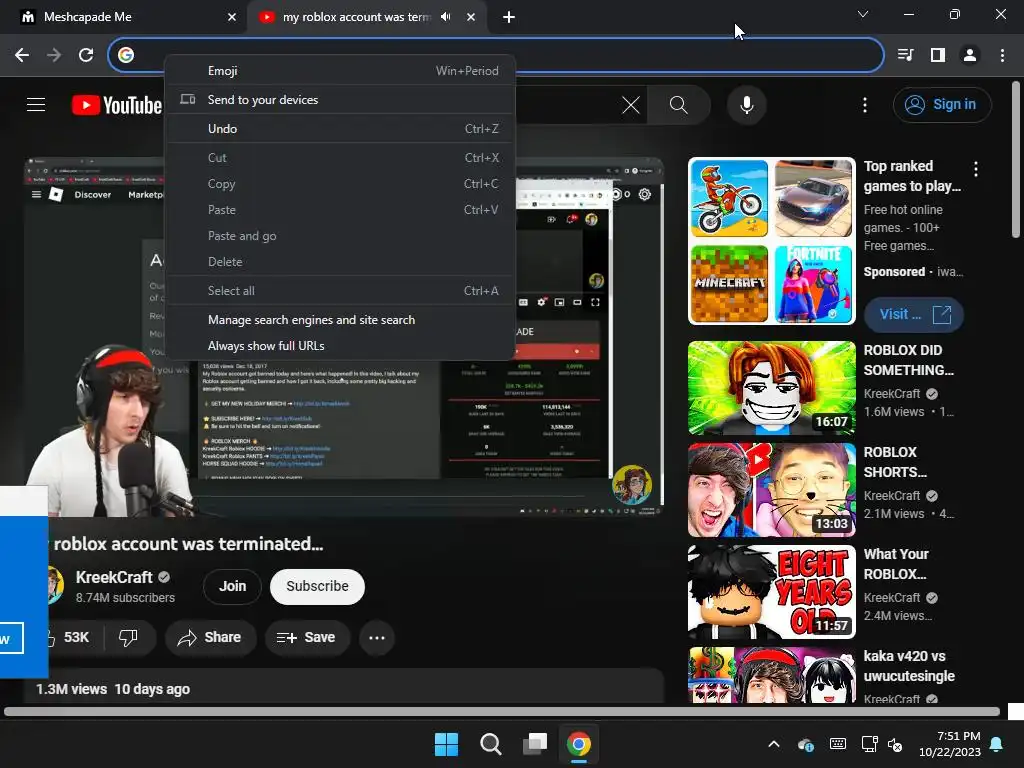Click the video player area
This screenshot has width=1024, height=768.
[x=344, y=336]
